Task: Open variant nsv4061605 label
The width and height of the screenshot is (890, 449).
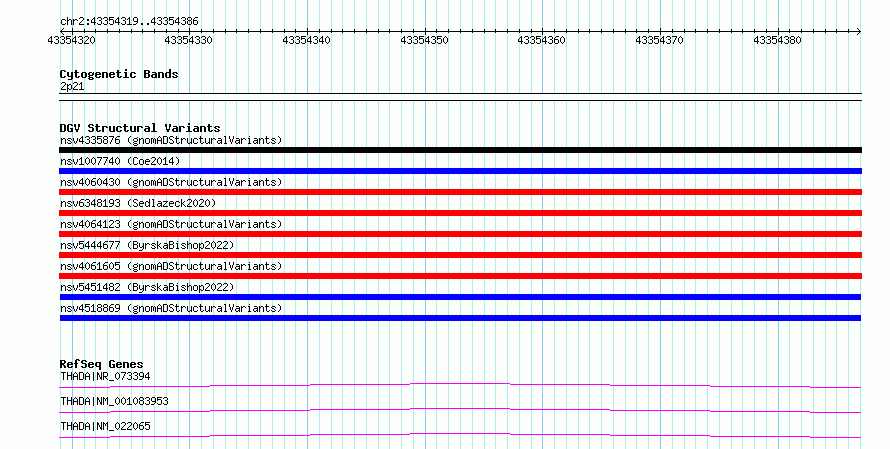Action: [171, 266]
